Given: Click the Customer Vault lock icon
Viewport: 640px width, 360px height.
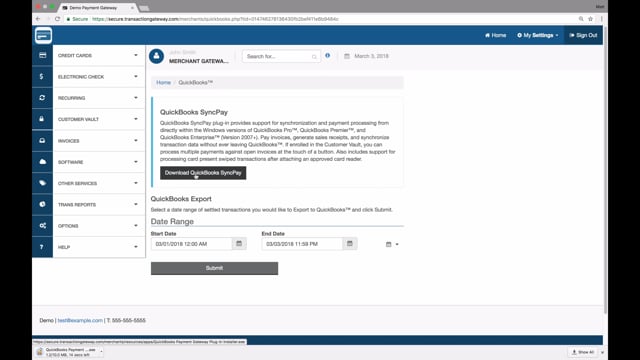Looking at the screenshot, I should click(42, 119).
